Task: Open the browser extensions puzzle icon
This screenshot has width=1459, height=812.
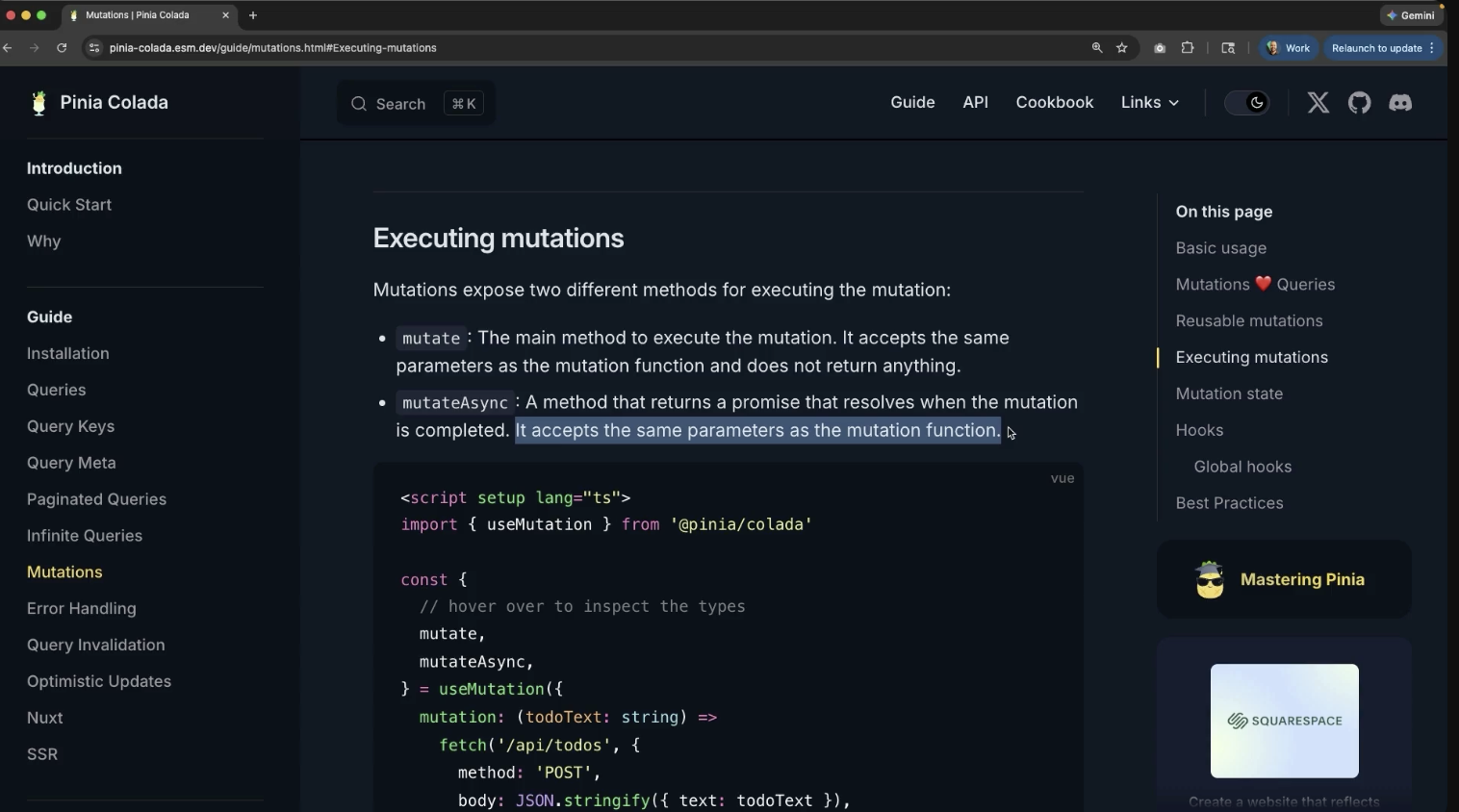Action: [1188, 48]
